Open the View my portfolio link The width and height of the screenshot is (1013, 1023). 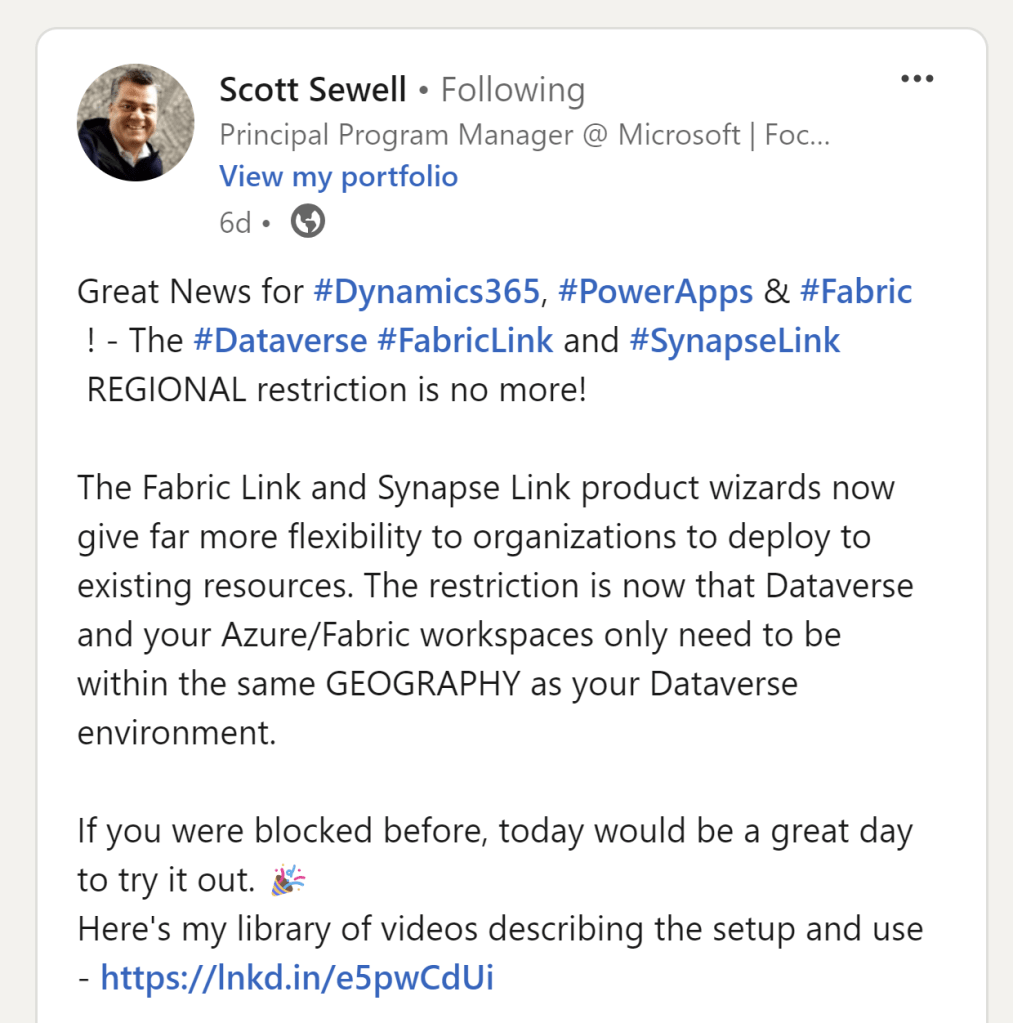[338, 177]
